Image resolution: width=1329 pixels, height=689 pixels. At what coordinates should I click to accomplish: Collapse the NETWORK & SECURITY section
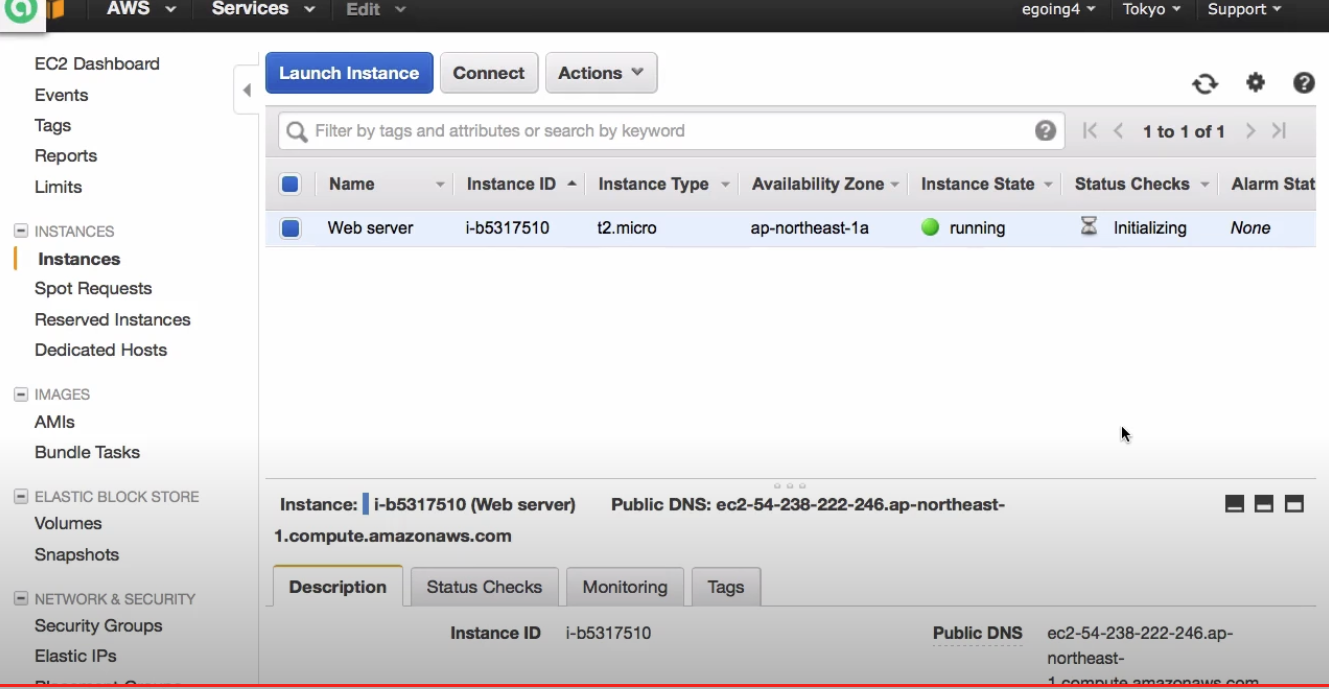pyautogui.click(x=20, y=598)
